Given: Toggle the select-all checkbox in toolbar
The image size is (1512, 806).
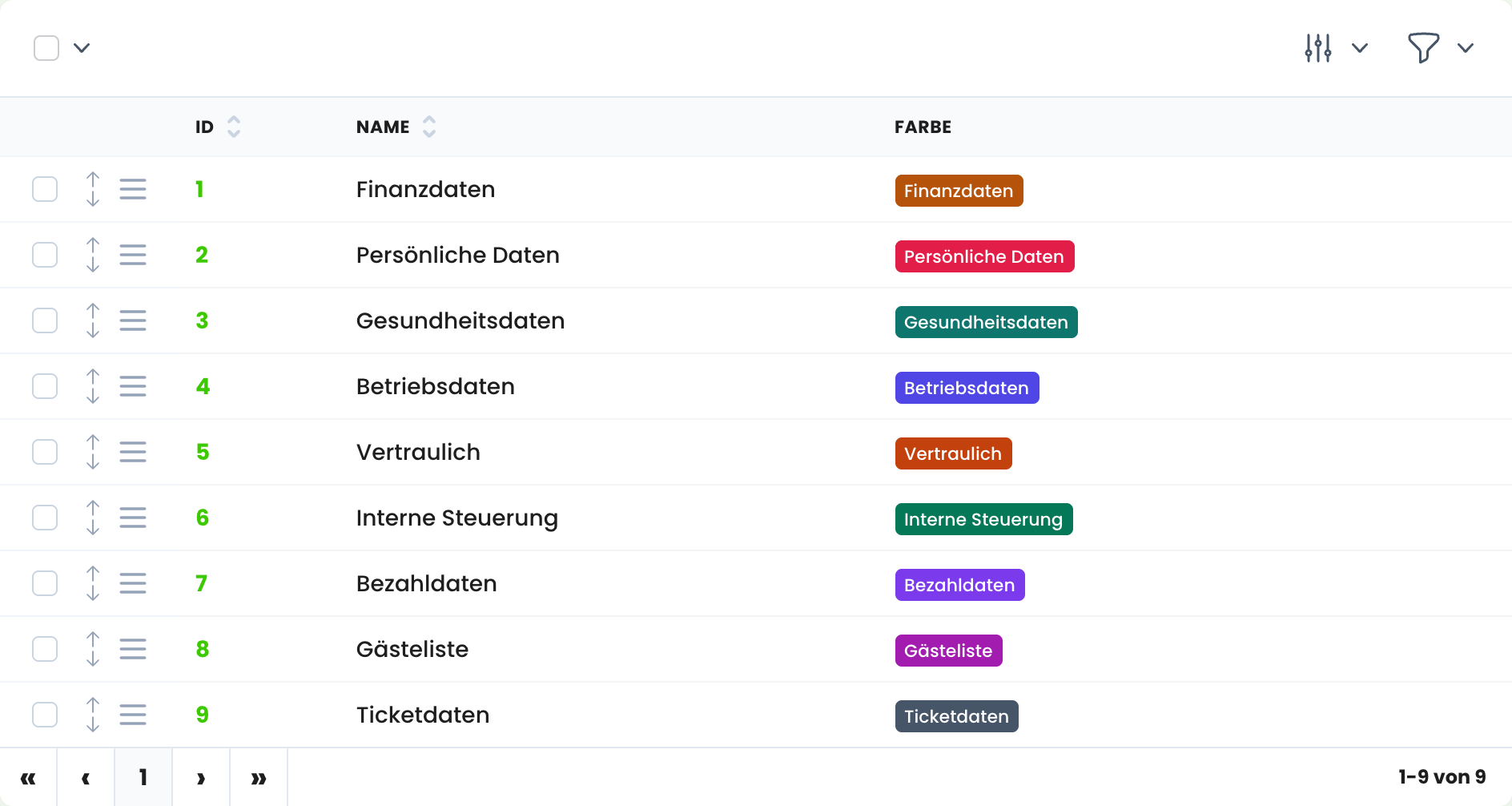Looking at the screenshot, I should click(46, 48).
